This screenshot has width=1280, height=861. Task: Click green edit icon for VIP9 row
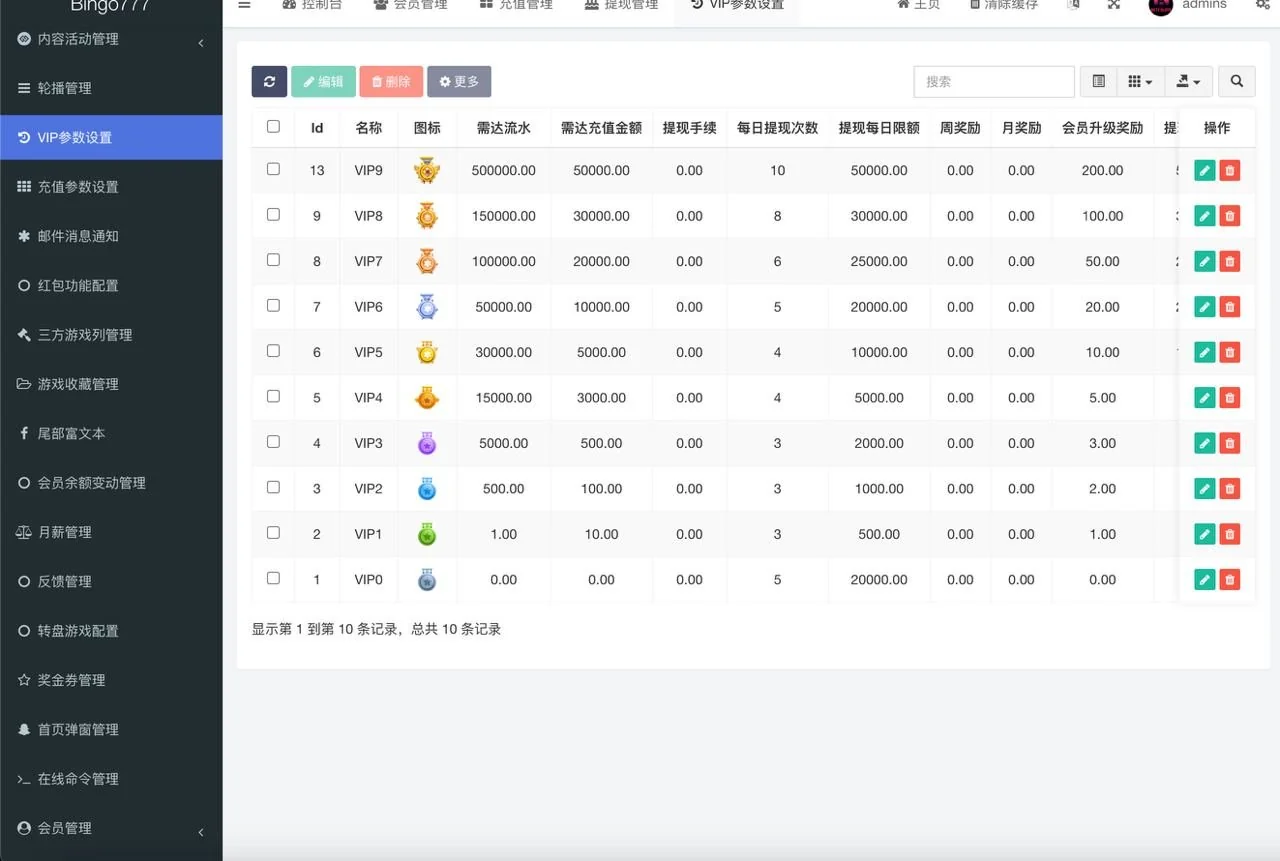1204,171
